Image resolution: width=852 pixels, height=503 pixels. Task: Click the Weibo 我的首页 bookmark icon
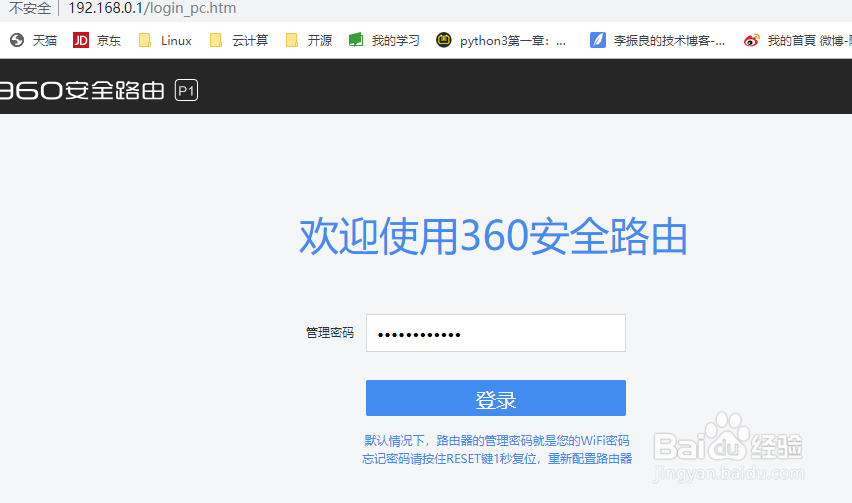coord(751,40)
